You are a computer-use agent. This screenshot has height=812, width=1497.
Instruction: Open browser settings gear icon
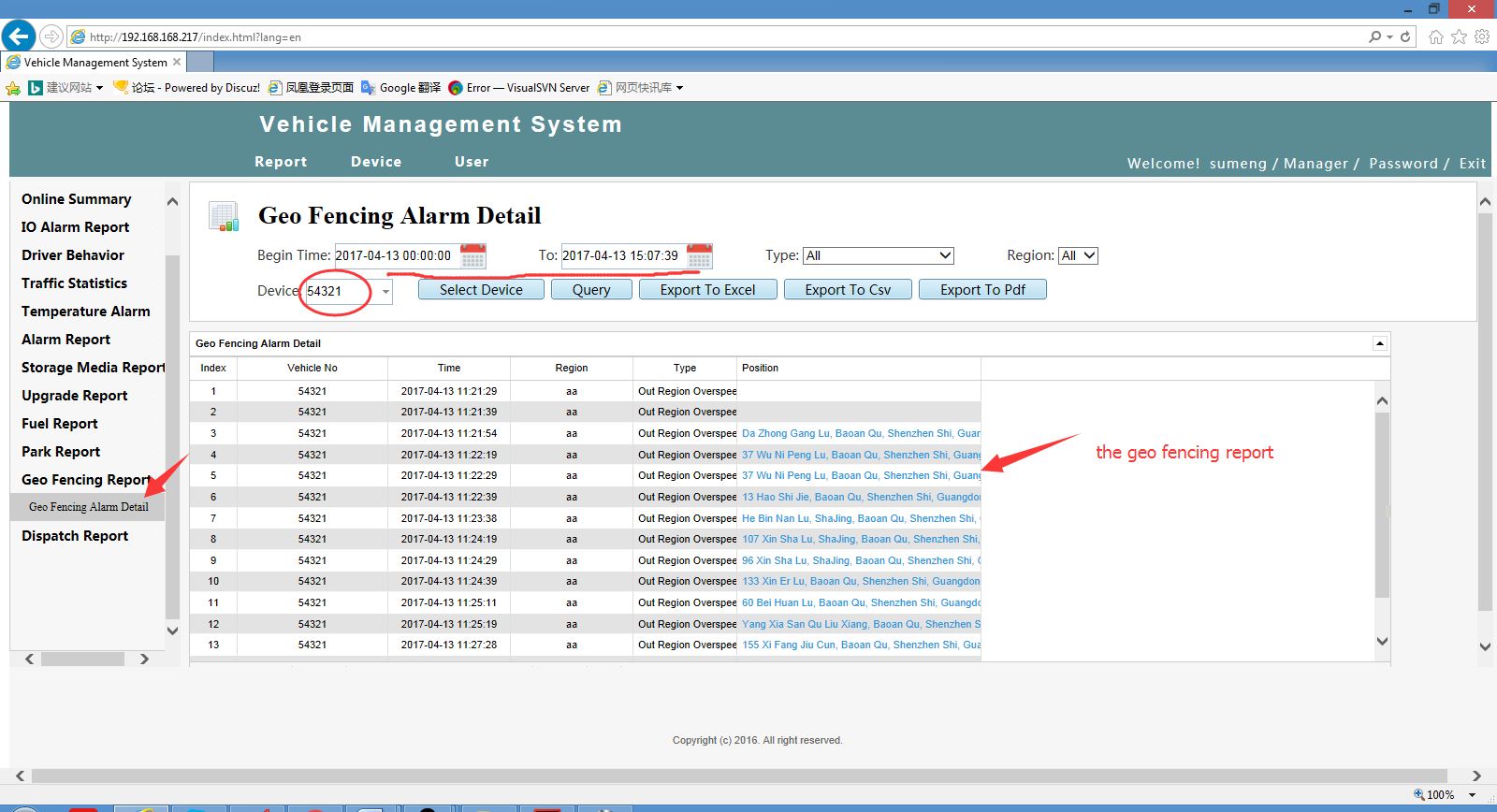point(1482,36)
